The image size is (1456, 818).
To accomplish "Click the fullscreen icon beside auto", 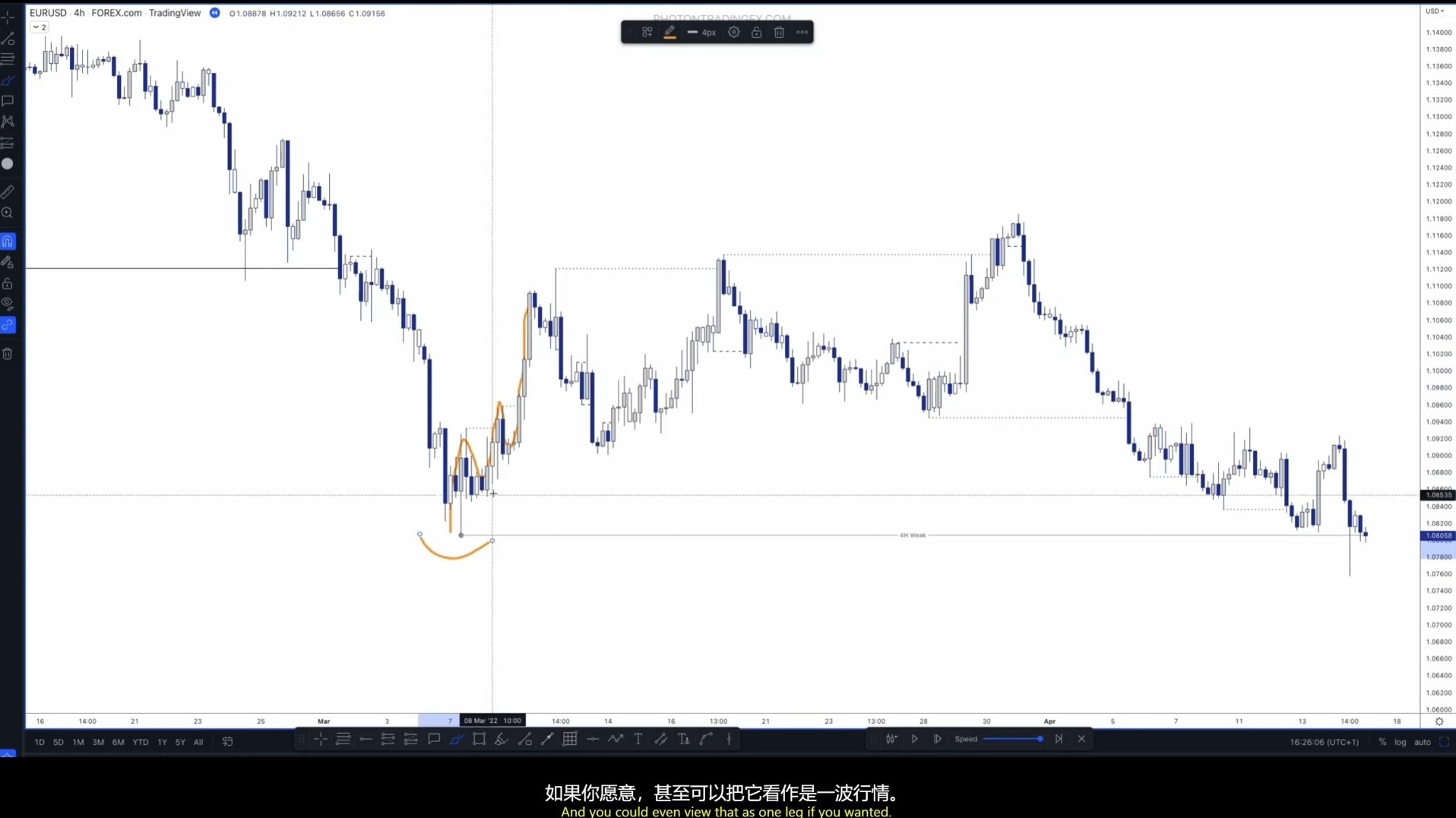I will click(x=1444, y=742).
